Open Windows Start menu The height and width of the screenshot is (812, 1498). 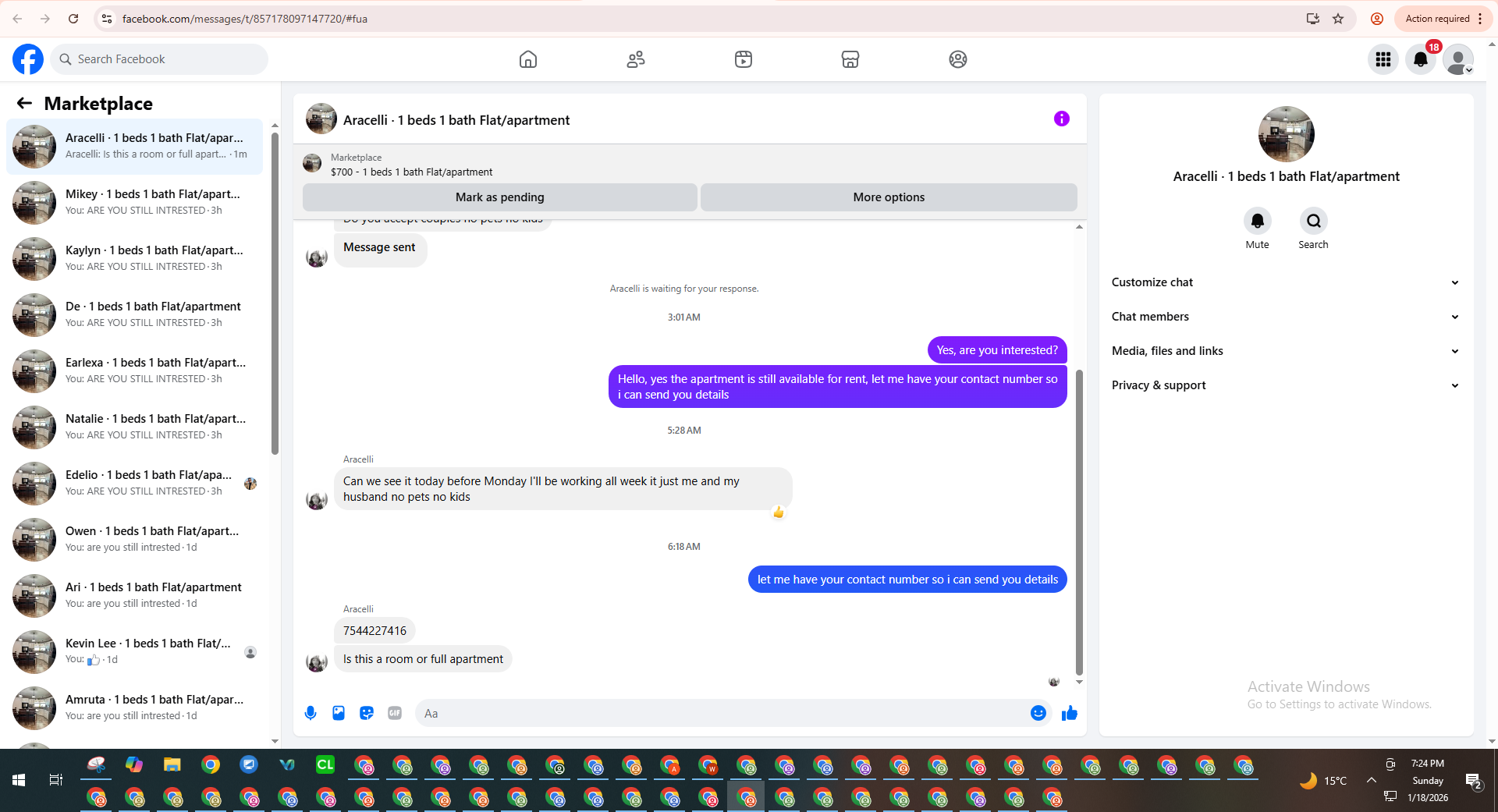[19, 780]
